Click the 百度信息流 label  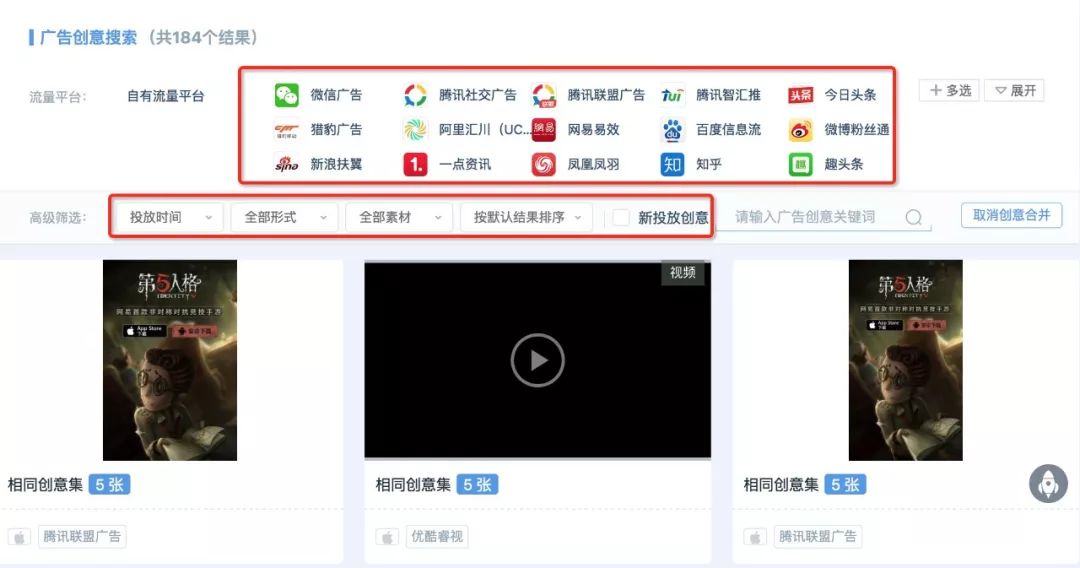(728, 129)
